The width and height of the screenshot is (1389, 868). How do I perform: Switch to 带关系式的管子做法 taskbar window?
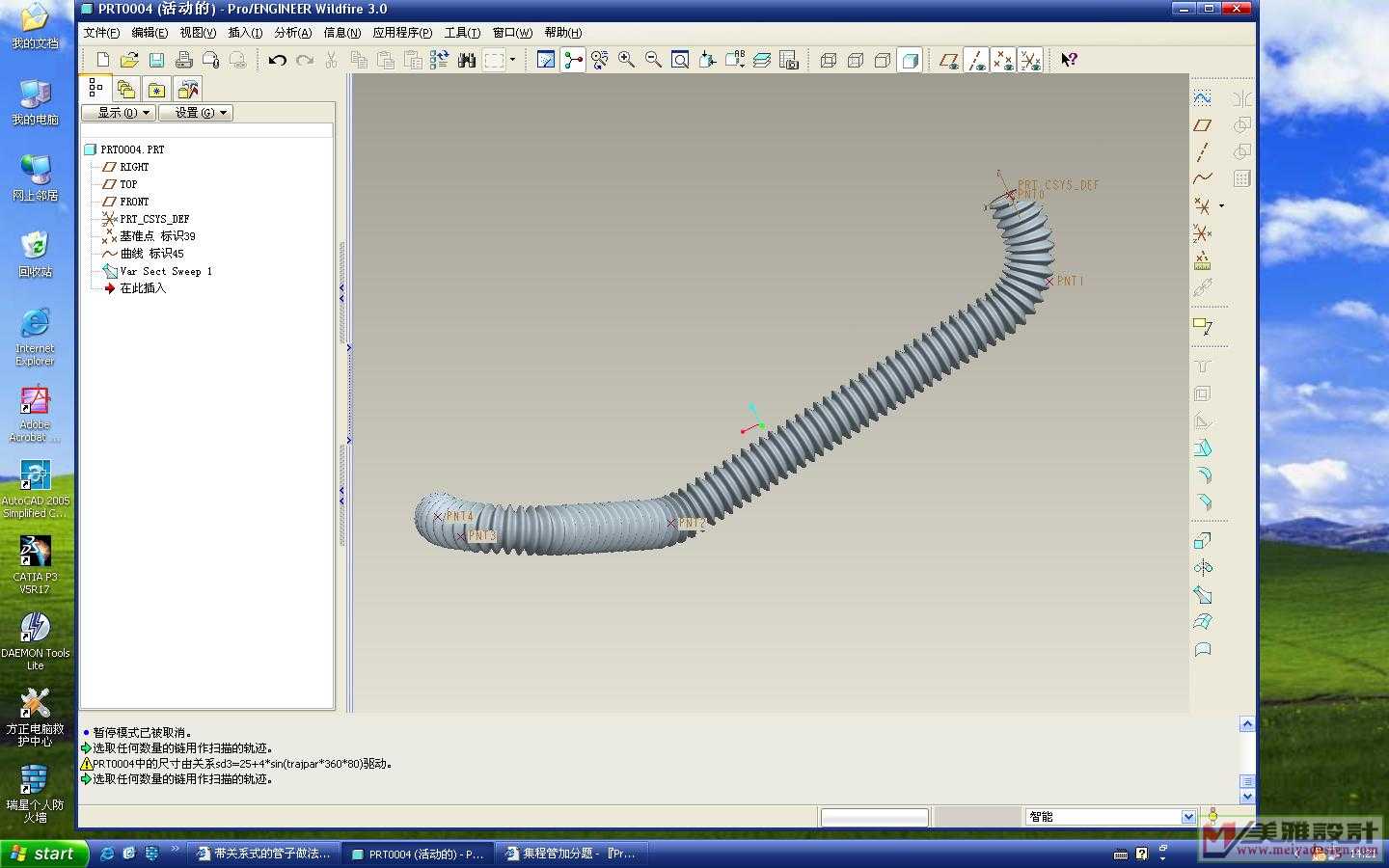click(x=262, y=854)
